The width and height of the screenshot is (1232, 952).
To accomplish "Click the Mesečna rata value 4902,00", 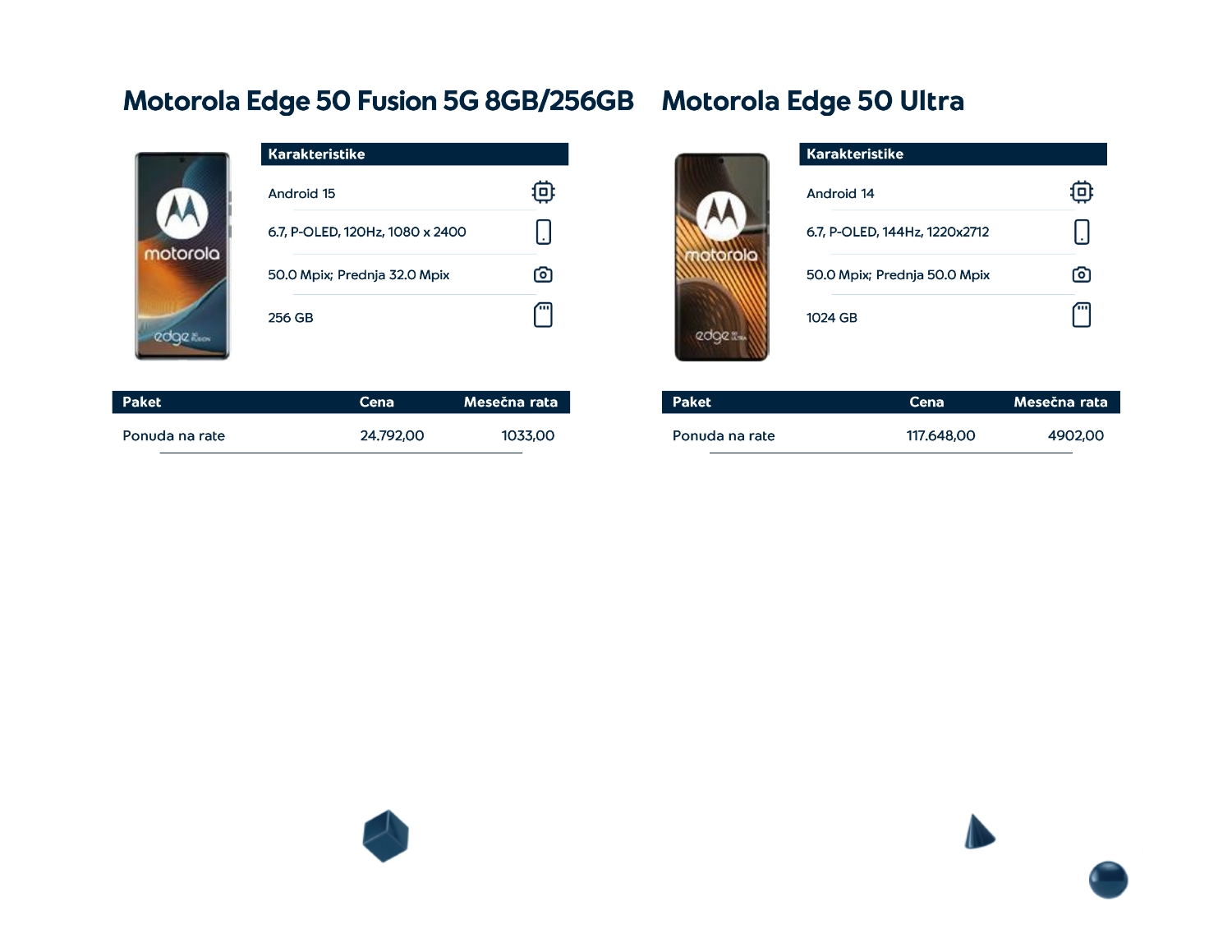I will 1075,436.
